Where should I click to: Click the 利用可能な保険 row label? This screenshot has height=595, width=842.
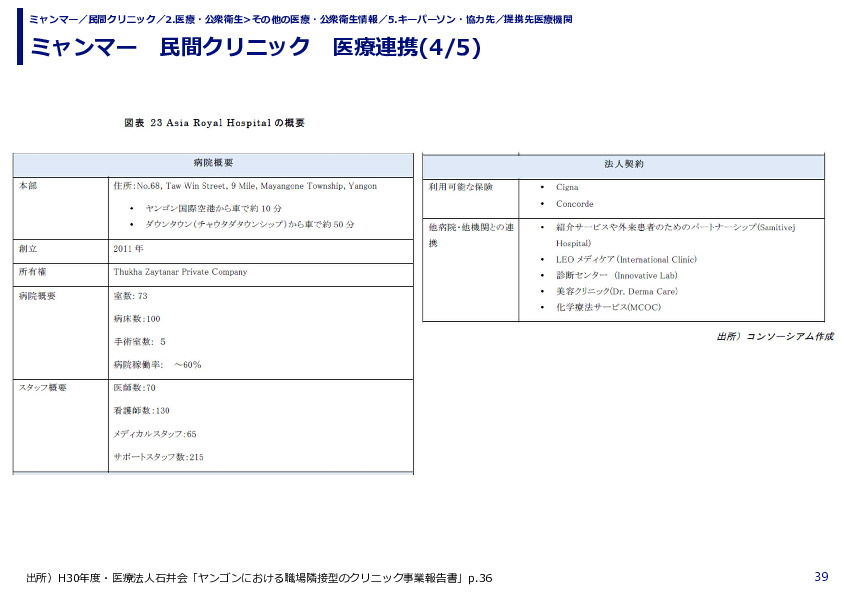tap(460, 187)
